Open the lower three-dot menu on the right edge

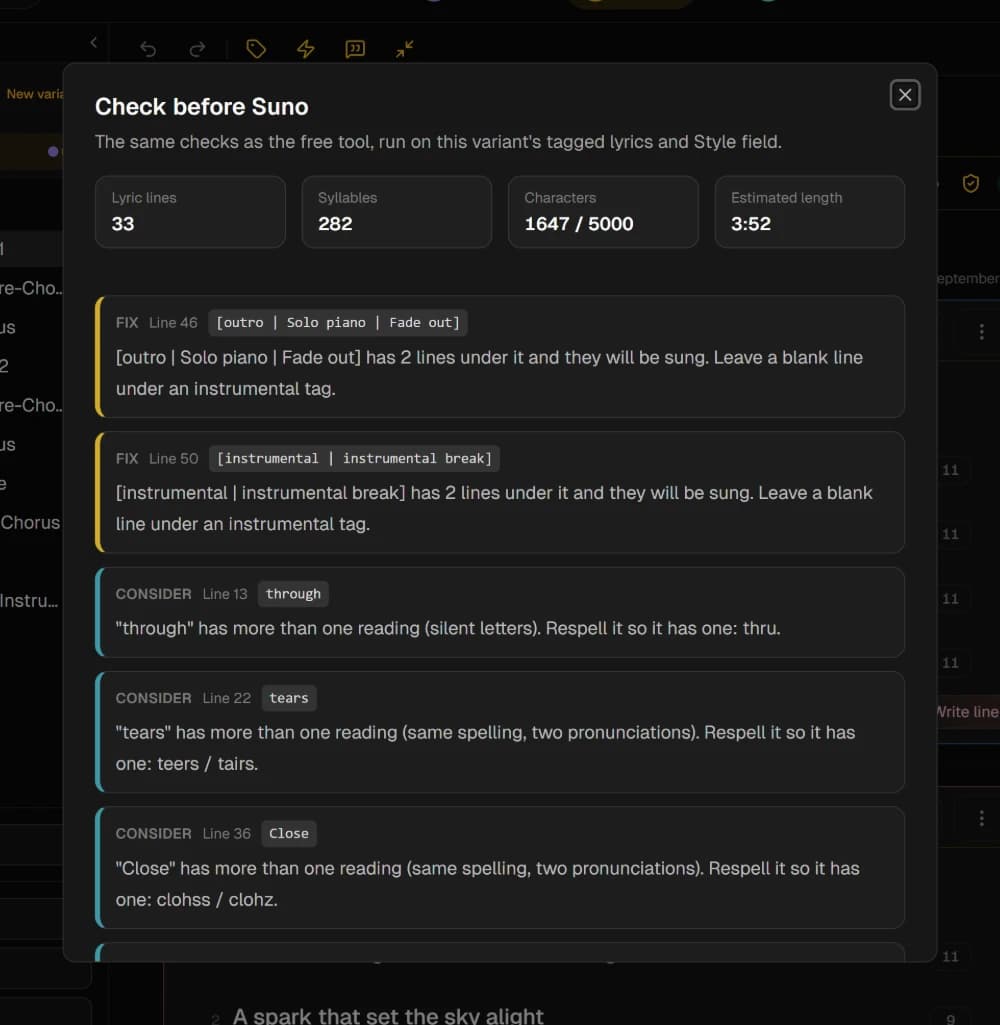coord(981,818)
